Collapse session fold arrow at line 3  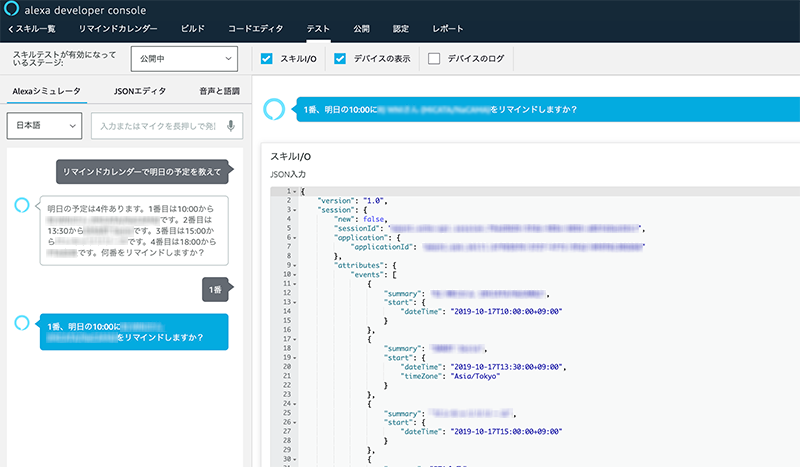point(295,210)
